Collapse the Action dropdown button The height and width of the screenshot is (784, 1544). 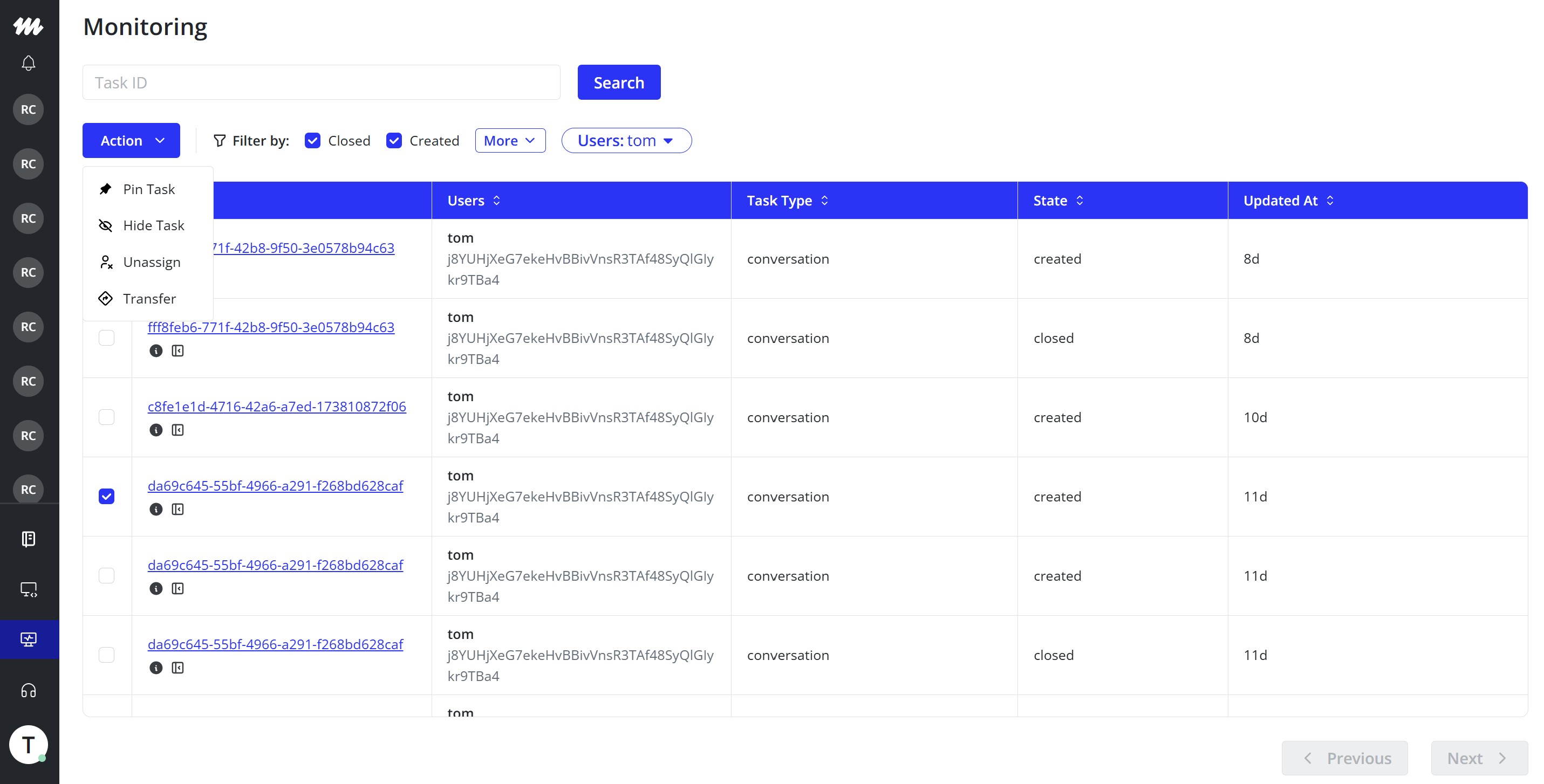pyautogui.click(x=131, y=141)
